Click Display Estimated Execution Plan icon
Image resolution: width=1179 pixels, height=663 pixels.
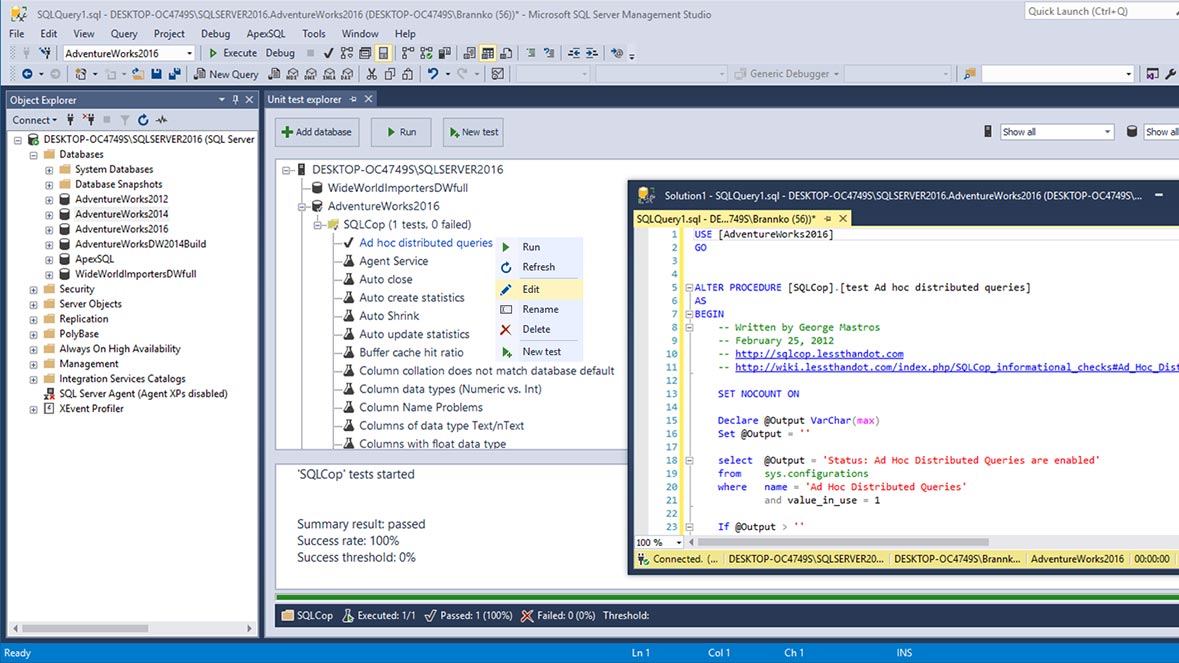(347, 53)
